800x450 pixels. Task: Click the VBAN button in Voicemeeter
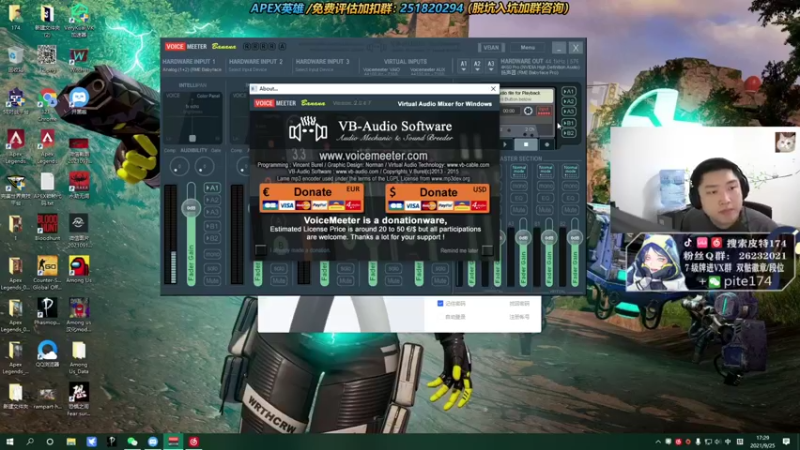[x=491, y=47]
